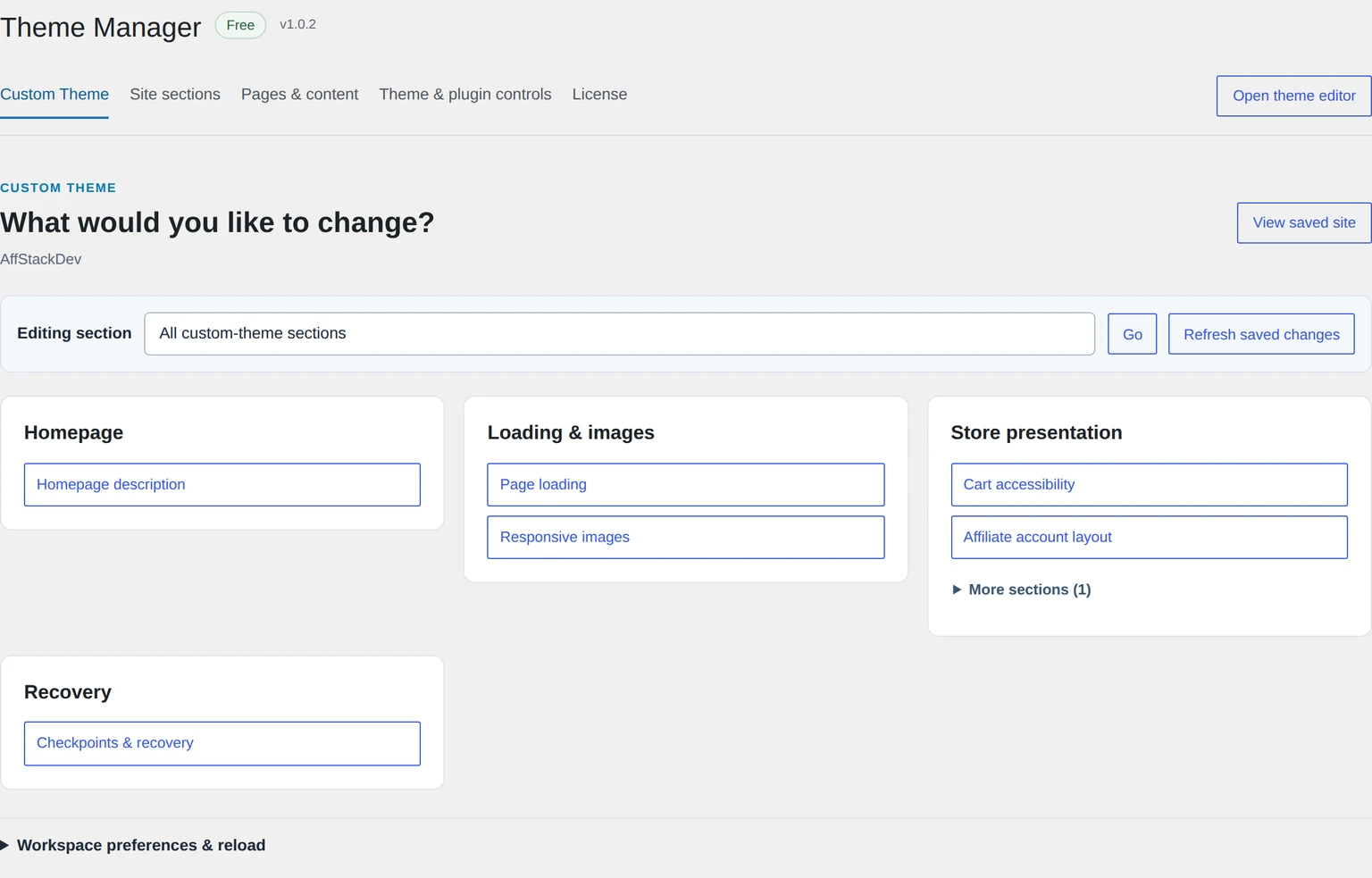Open Homepage description section
1372x878 pixels.
click(x=222, y=484)
